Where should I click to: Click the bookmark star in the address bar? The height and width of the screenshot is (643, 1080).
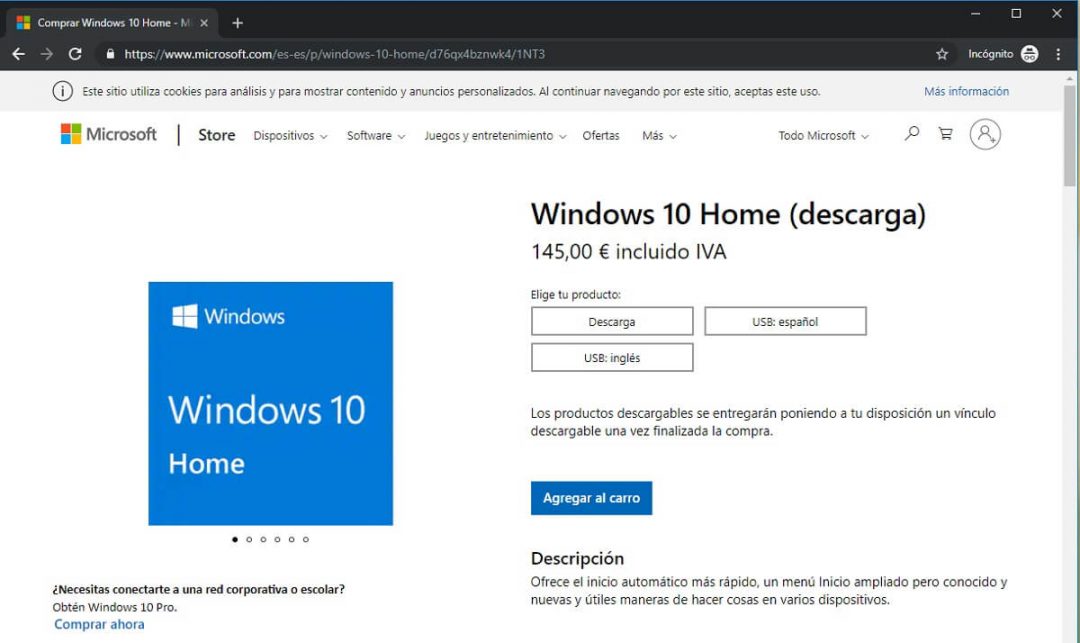pyautogui.click(x=941, y=54)
